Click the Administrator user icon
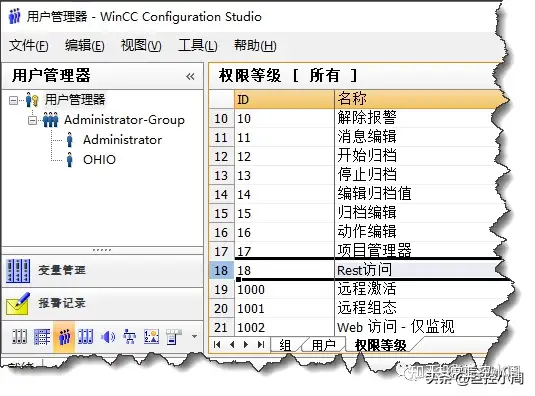Viewport: 535px width, 396px height. click(70, 140)
